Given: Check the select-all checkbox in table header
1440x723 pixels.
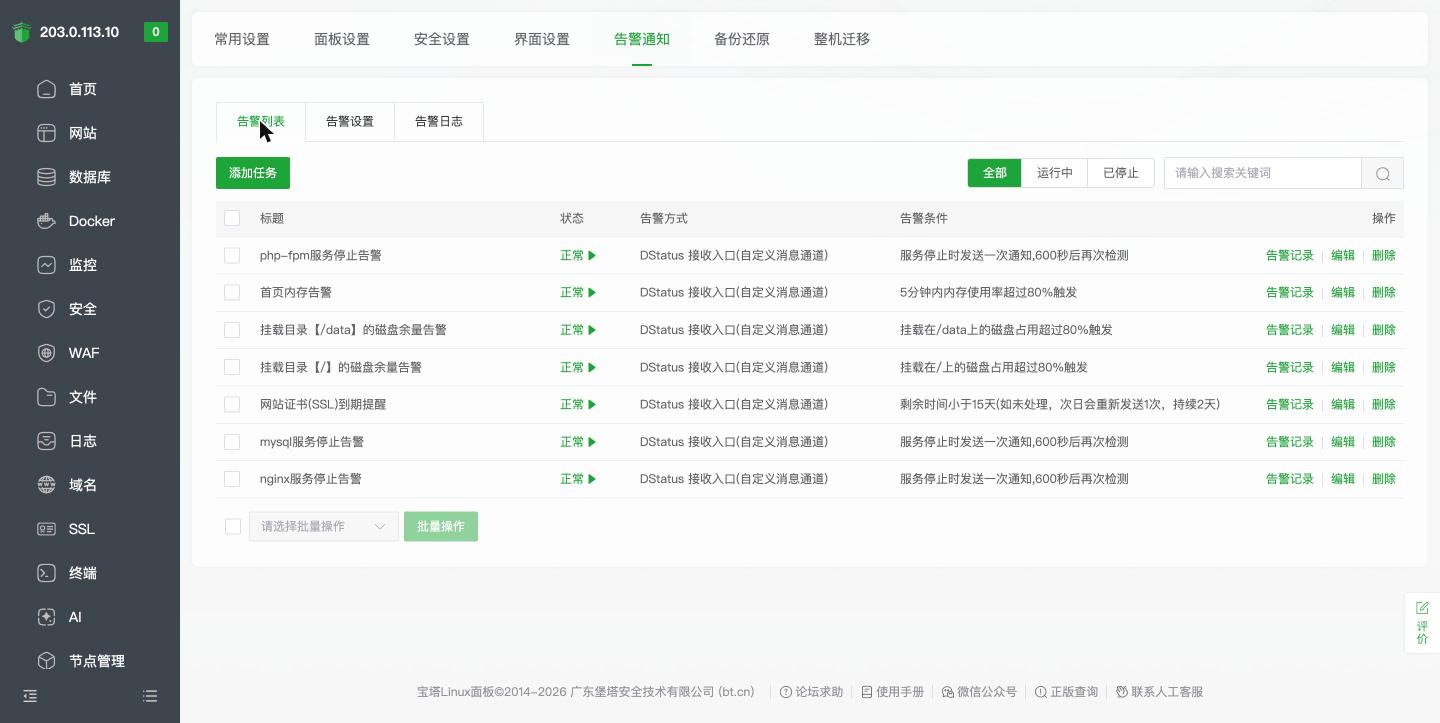Looking at the screenshot, I should click(x=232, y=218).
